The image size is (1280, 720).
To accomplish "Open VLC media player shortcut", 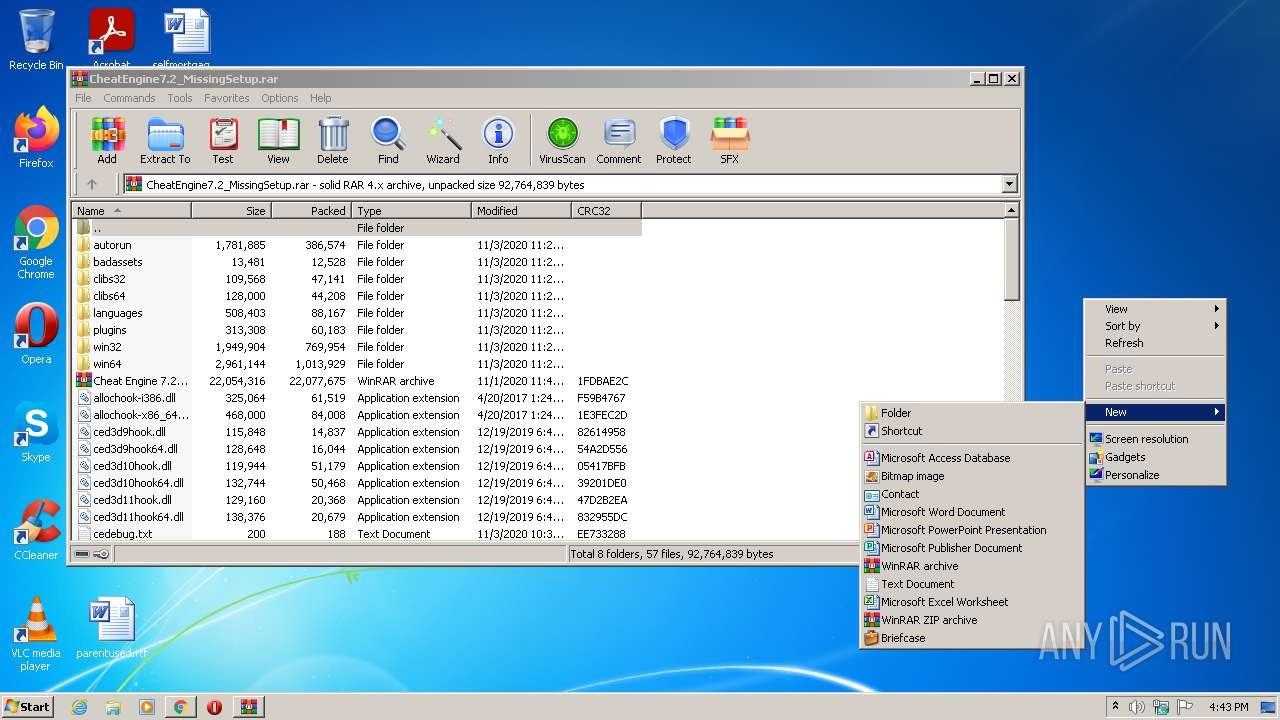I will 36,634.
